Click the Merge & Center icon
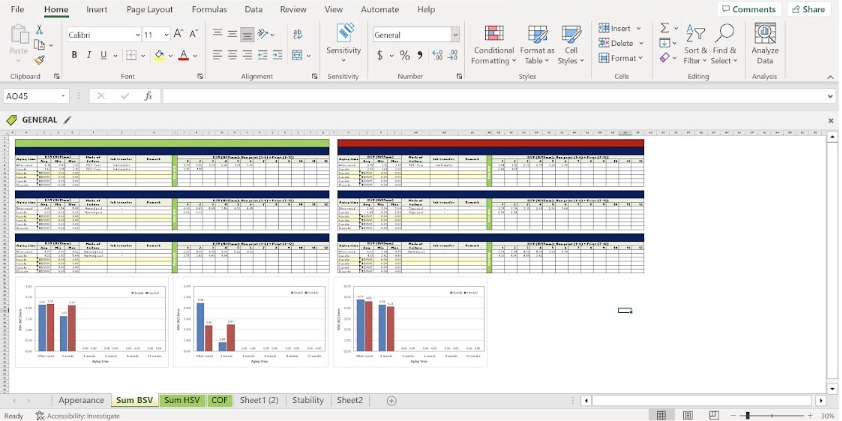Screen dimensions: 842x421 point(297,55)
